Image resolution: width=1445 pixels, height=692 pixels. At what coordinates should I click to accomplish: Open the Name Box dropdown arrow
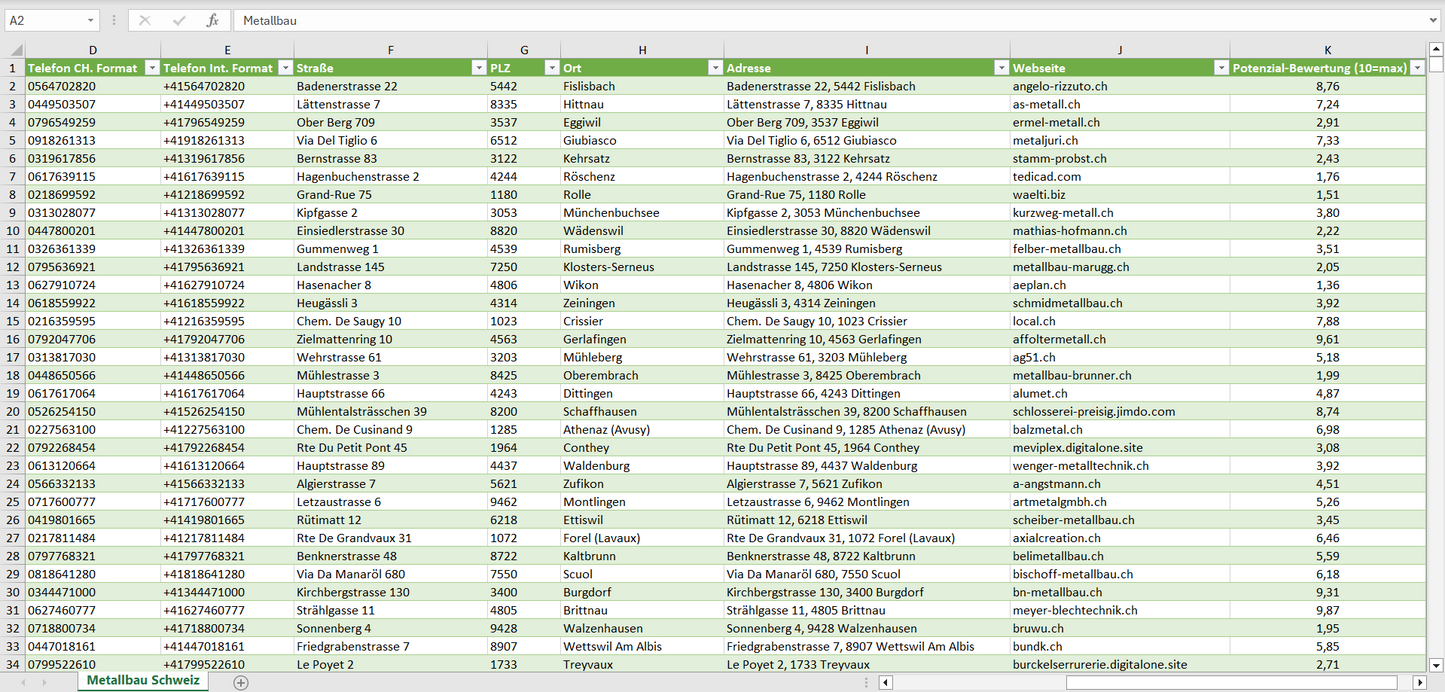point(91,20)
